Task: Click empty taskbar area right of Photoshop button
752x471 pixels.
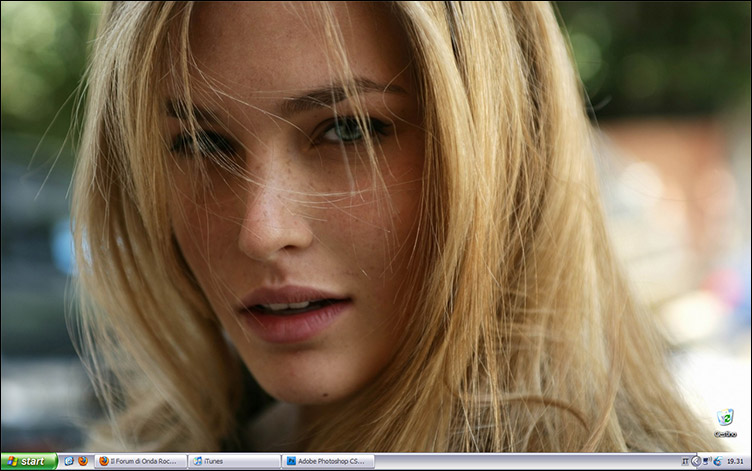Action: tap(520, 461)
